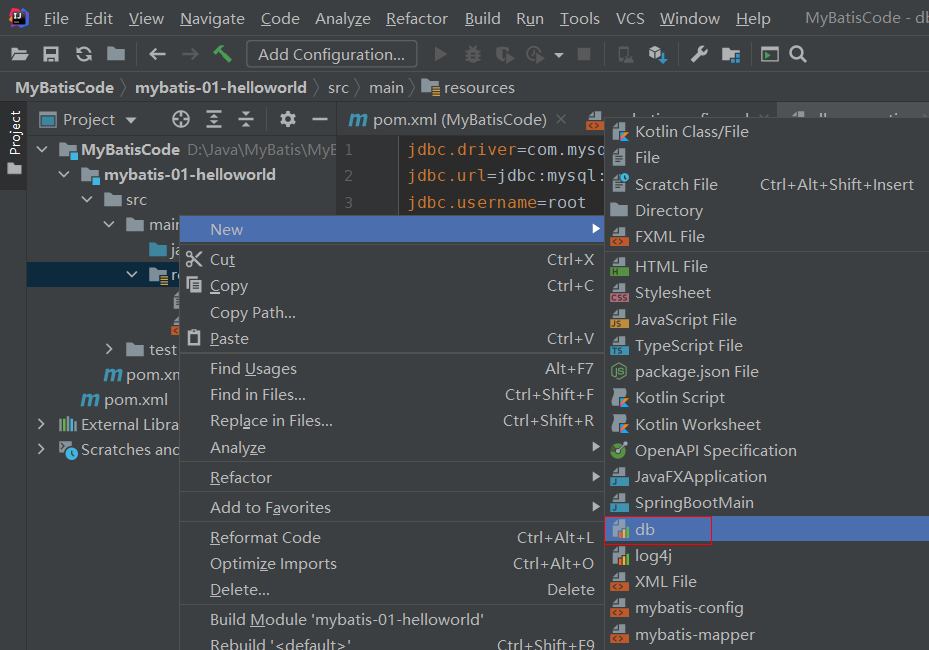
Task: Collapse the MyBatisCode root node
Action: (x=42, y=149)
